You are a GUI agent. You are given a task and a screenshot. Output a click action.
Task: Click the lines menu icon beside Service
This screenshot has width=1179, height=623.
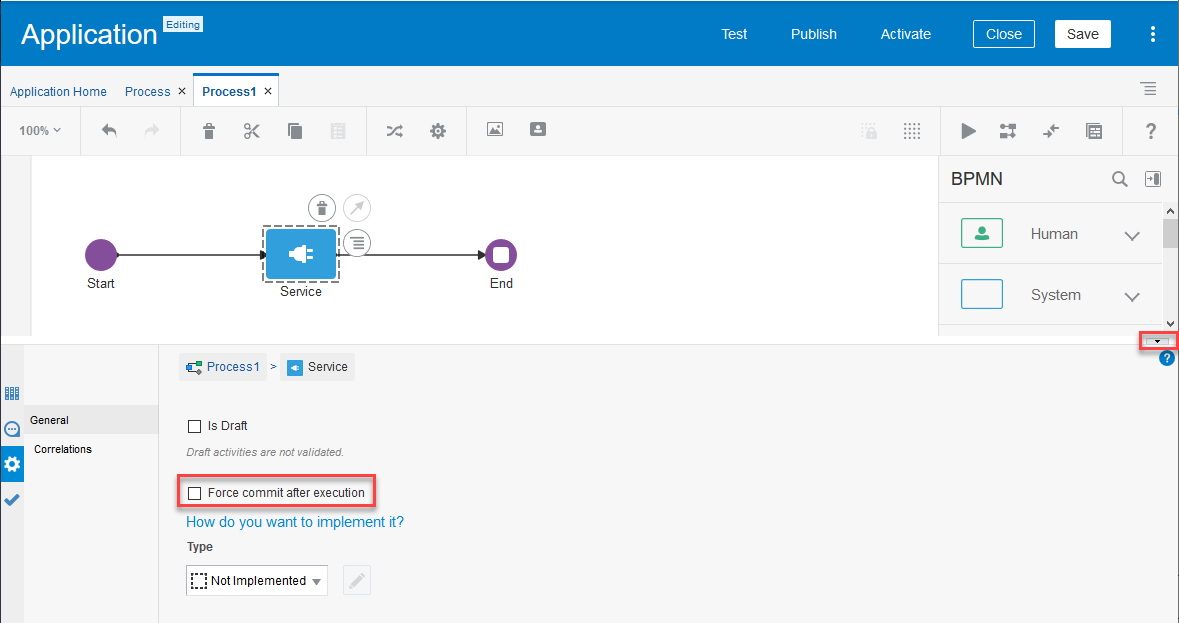point(357,243)
